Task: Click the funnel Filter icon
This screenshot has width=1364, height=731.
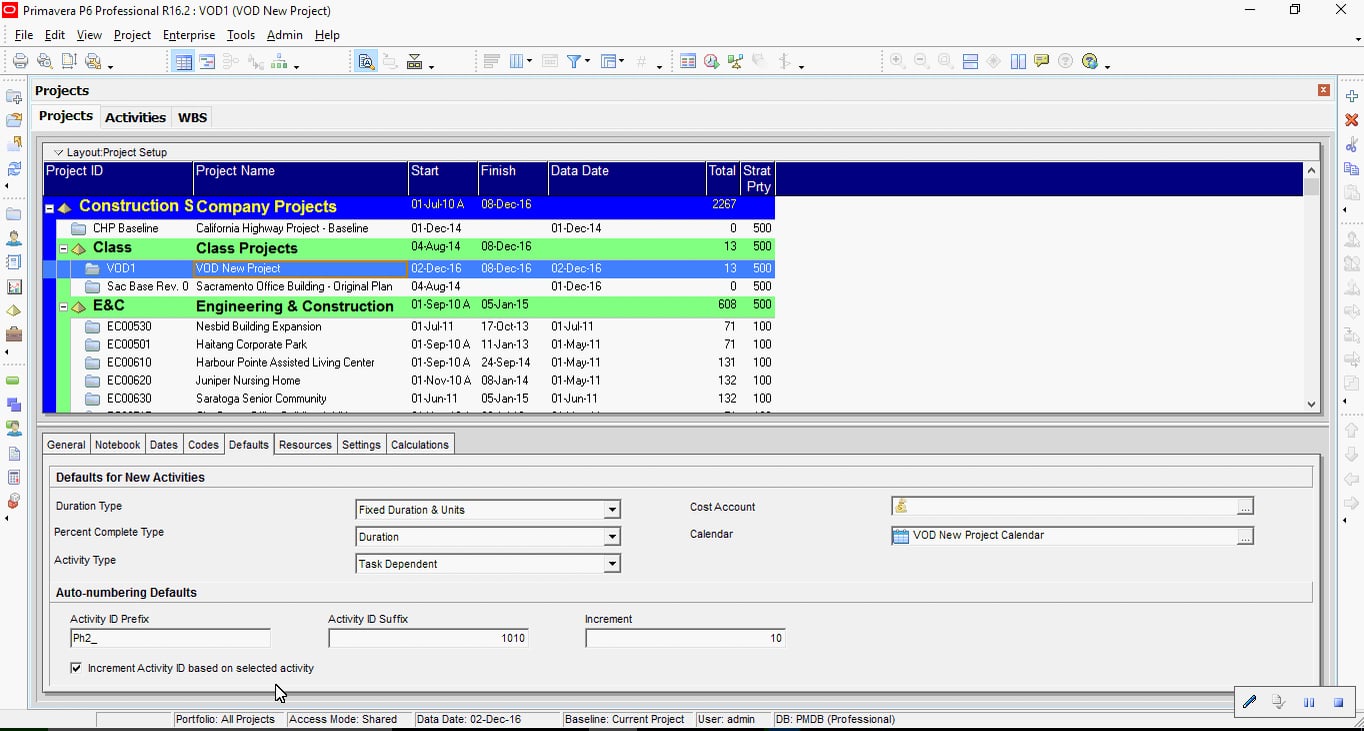Action: 575,62
